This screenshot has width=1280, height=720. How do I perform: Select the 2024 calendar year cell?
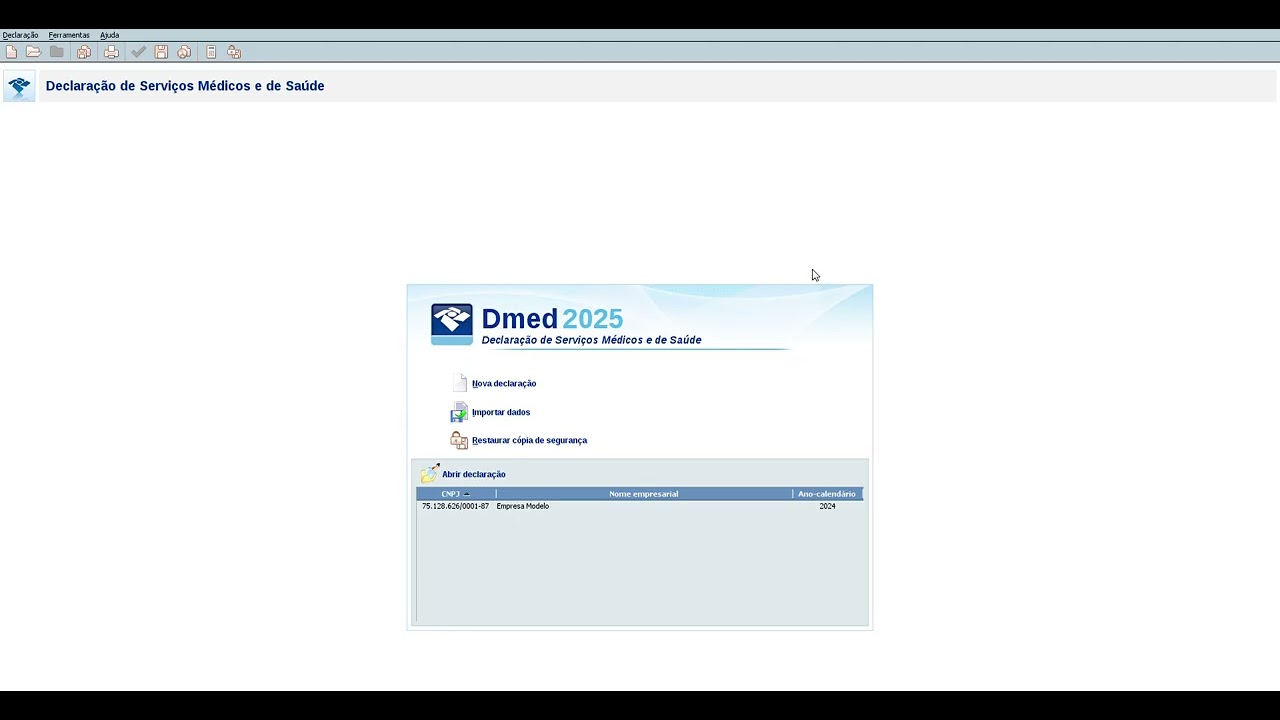(x=827, y=506)
